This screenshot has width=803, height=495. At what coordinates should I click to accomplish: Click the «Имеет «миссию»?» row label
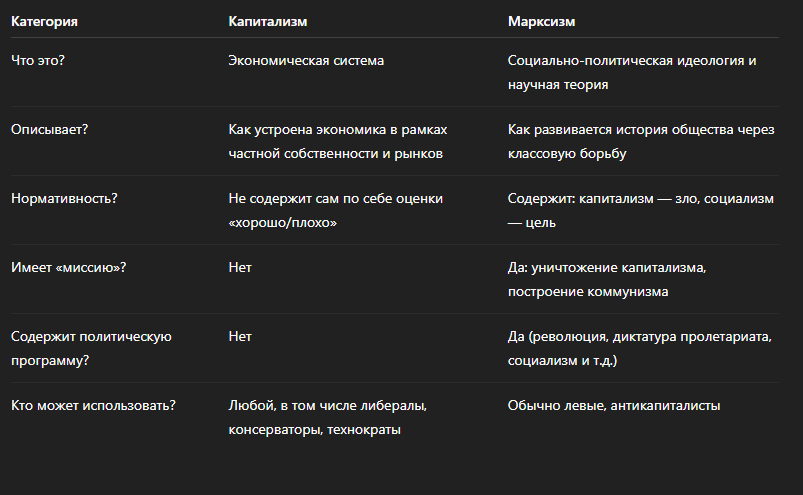75,267
